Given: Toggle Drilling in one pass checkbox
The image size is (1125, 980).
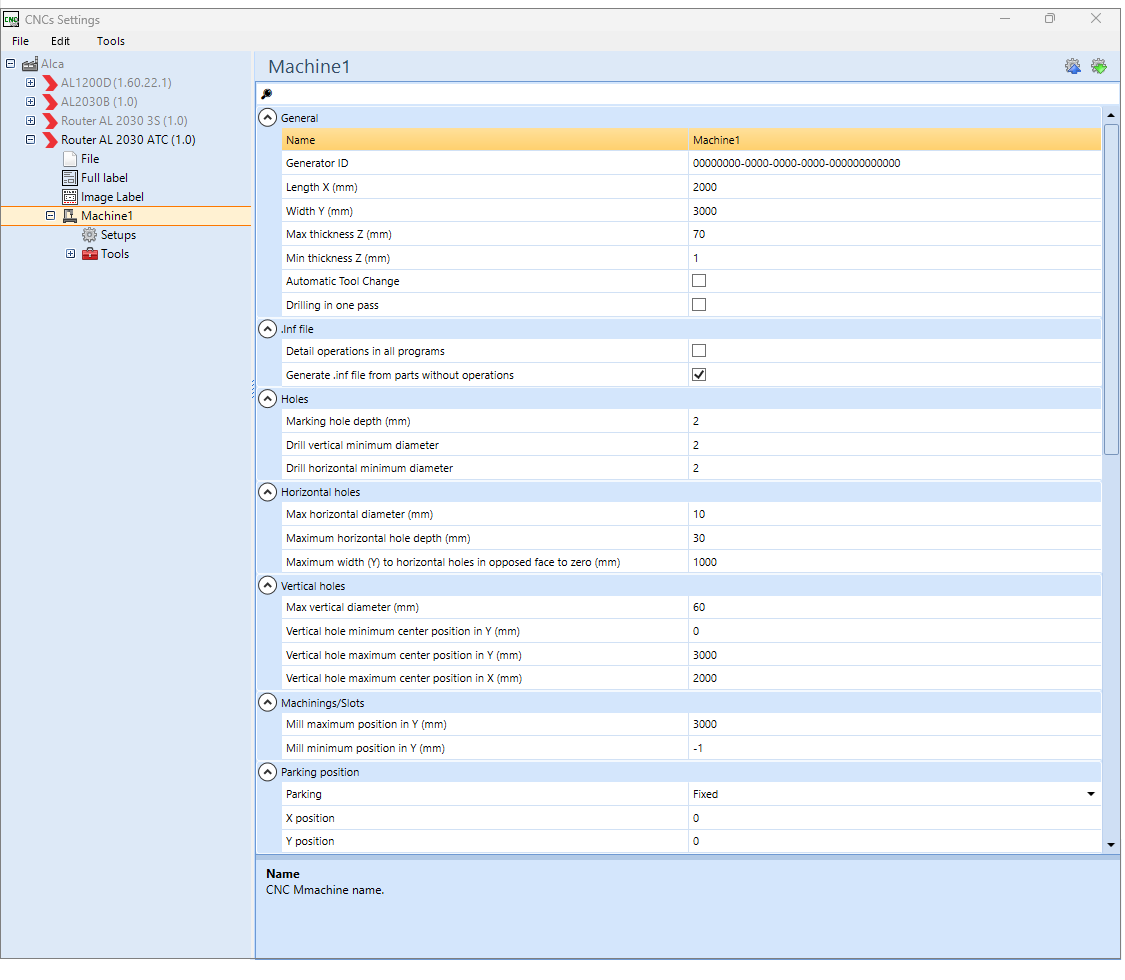Looking at the screenshot, I should click(698, 305).
